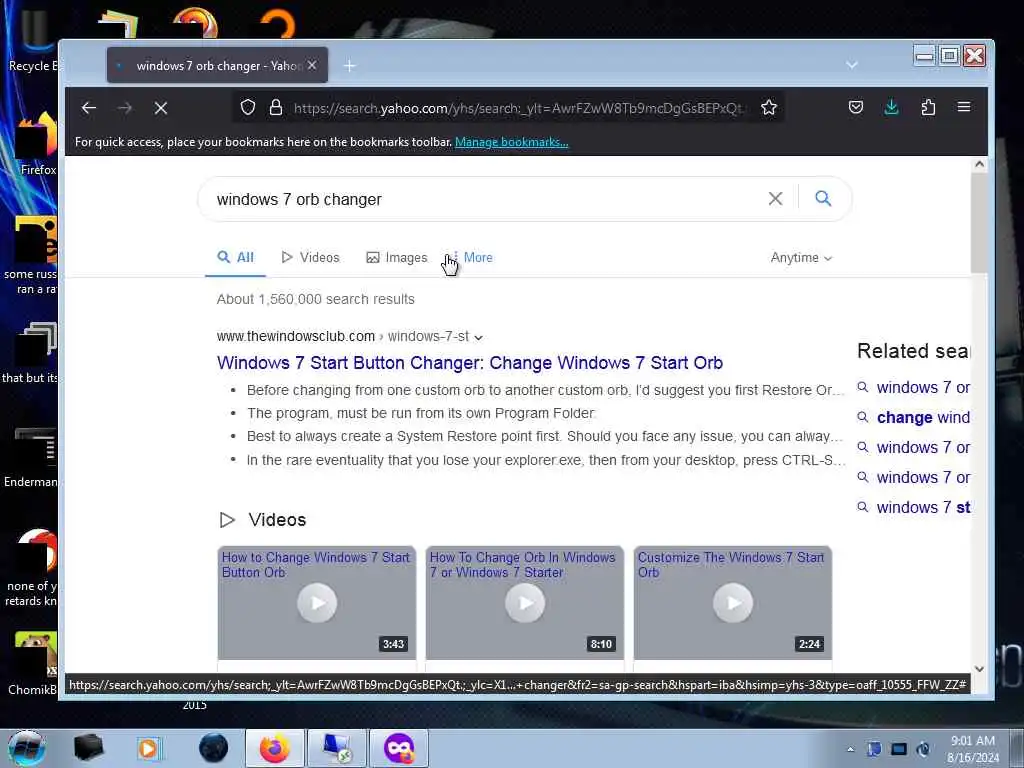The image size is (1024, 768).
Task: View site security padlock information
Action: click(276, 107)
